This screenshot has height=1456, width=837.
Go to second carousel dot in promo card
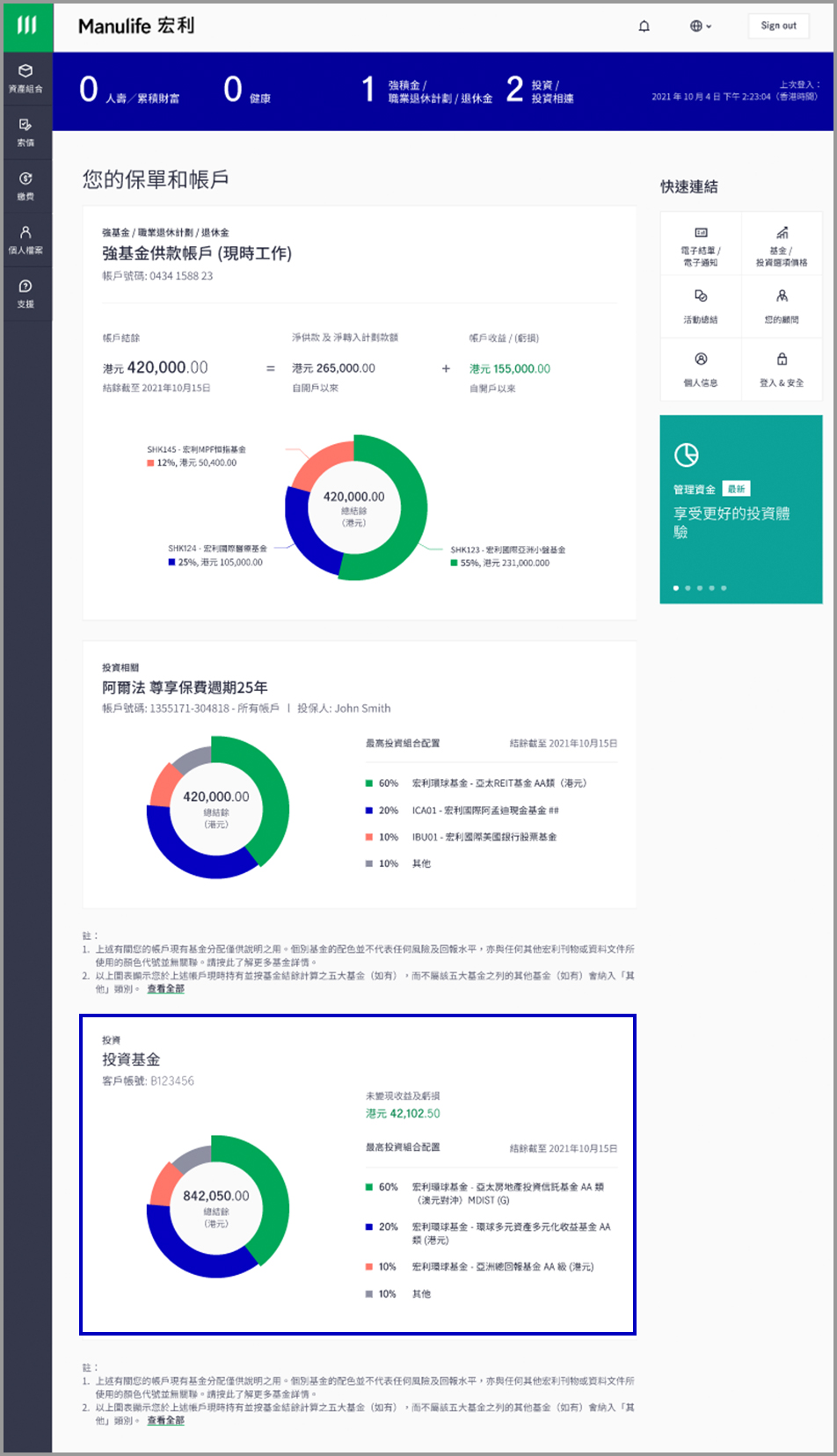688,587
